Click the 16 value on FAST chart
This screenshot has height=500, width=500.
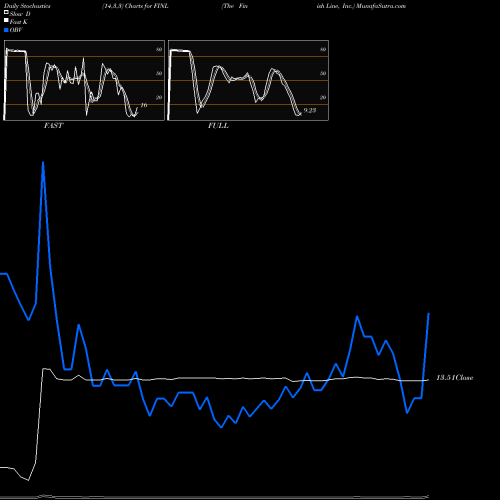coord(144,105)
